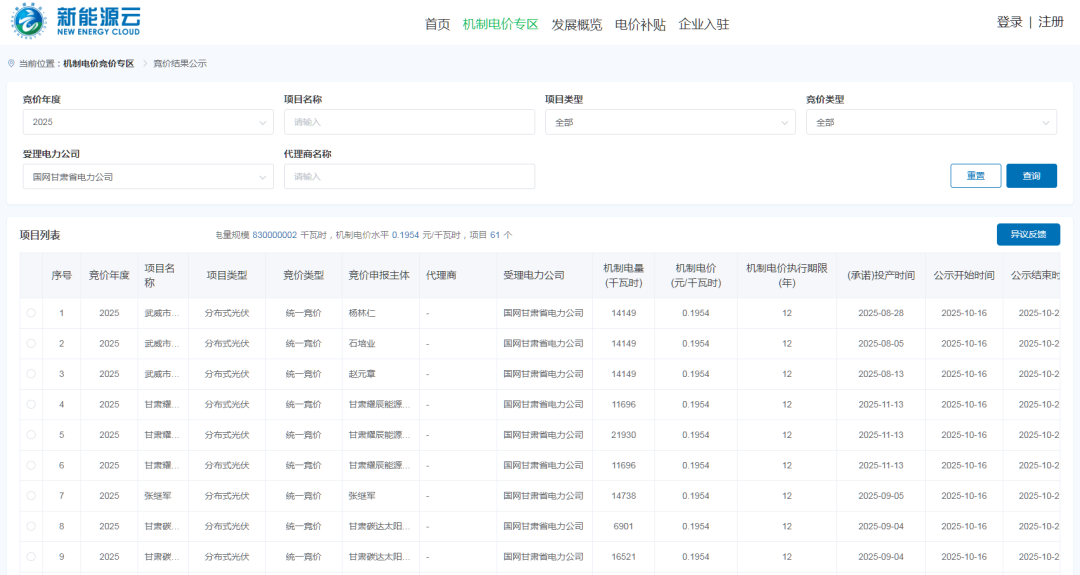The image size is (1080, 575).
Task: Expand the 项目类型 dropdown
Action: [x=669, y=122]
